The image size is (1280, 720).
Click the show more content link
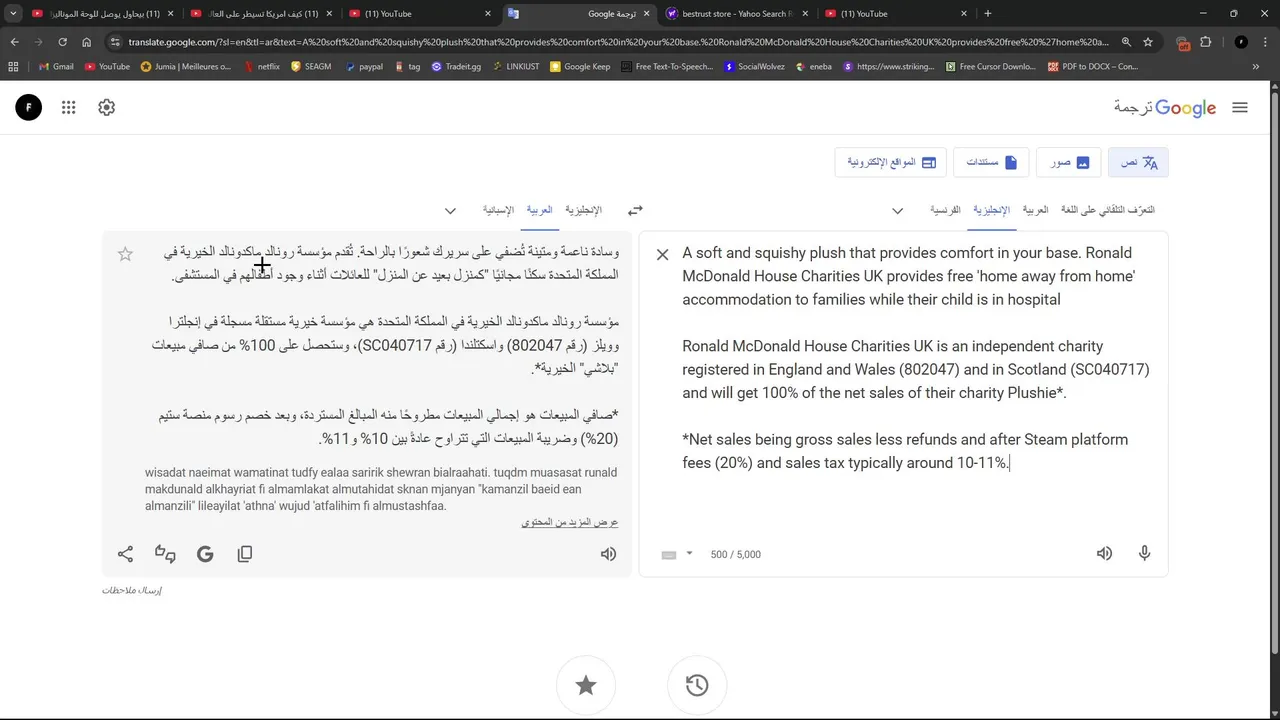570,522
